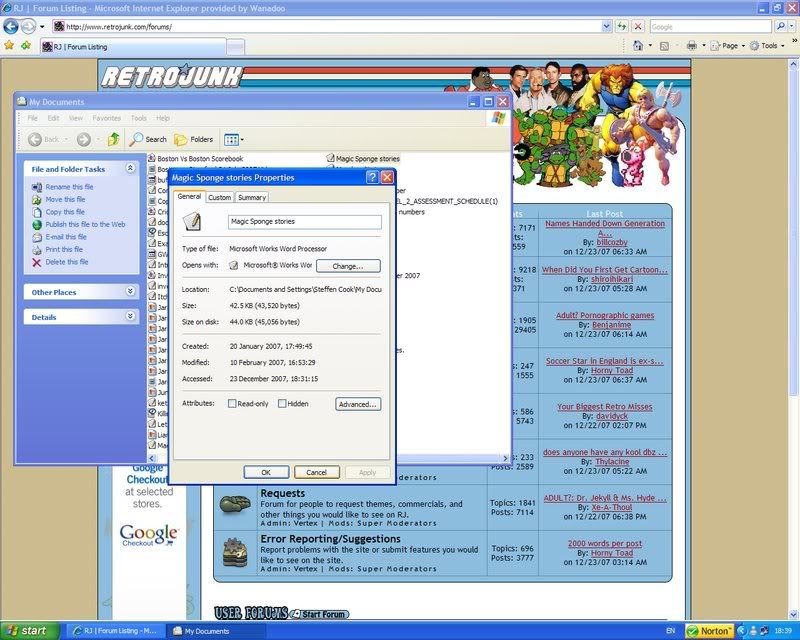Open the Windows Start button
This screenshot has width=800, height=640.
30,631
